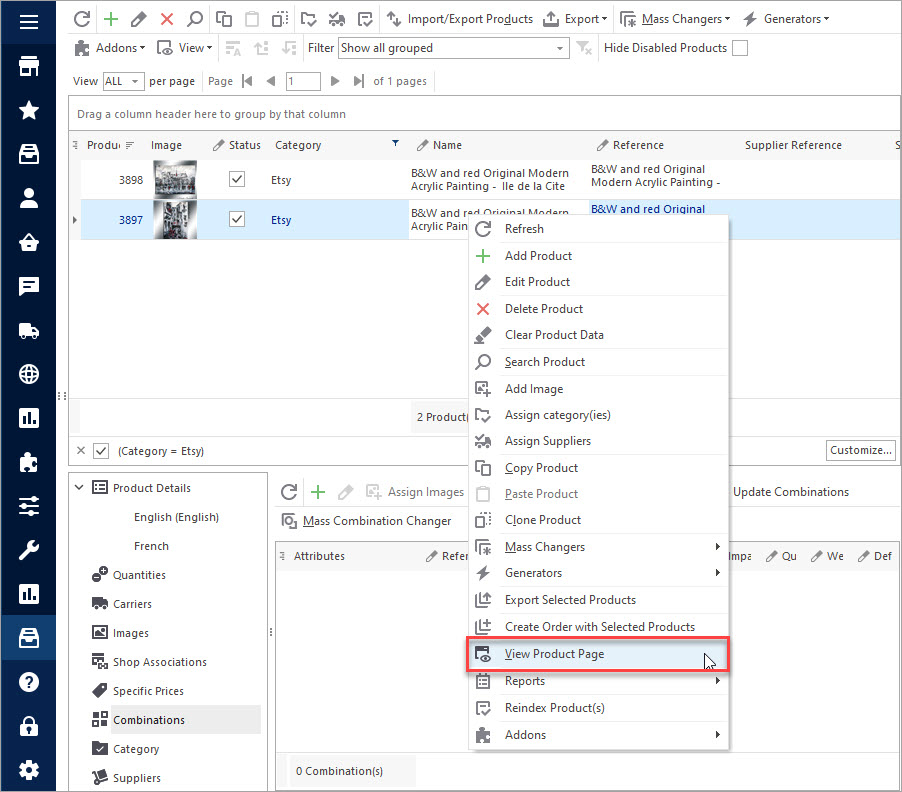Click the Assign Suppliers icon in toolbar
This screenshot has height=792, width=902.
tap(337, 19)
